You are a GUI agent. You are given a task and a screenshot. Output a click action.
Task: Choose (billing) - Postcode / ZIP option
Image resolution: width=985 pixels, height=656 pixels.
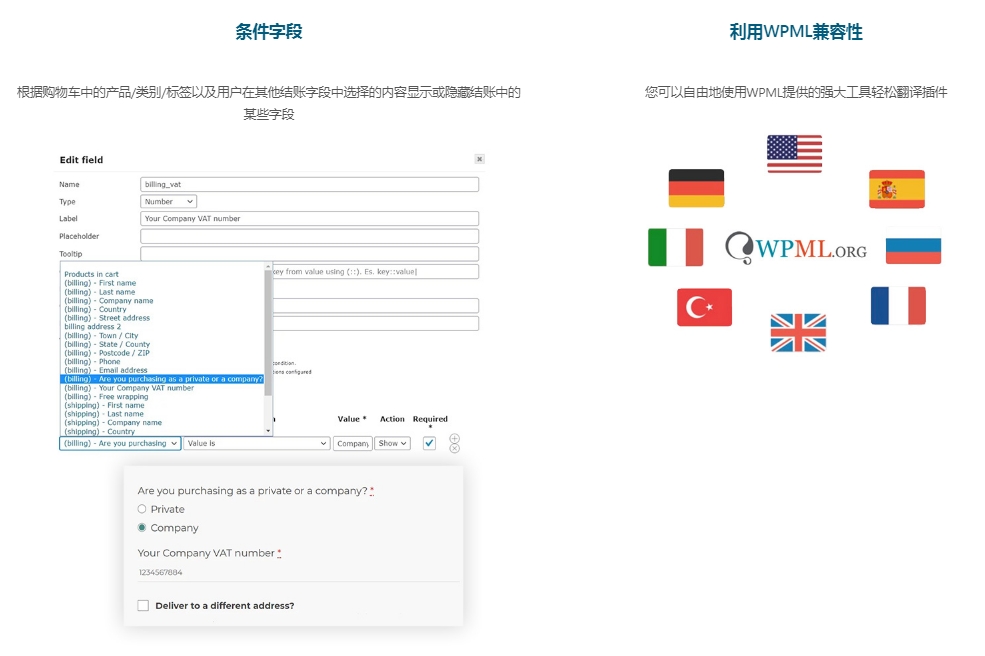pyautogui.click(x=107, y=353)
